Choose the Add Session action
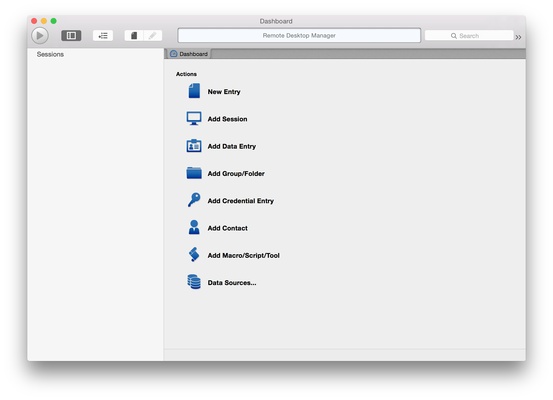Viewport: 553px width, 400px height. coord(227,119)
